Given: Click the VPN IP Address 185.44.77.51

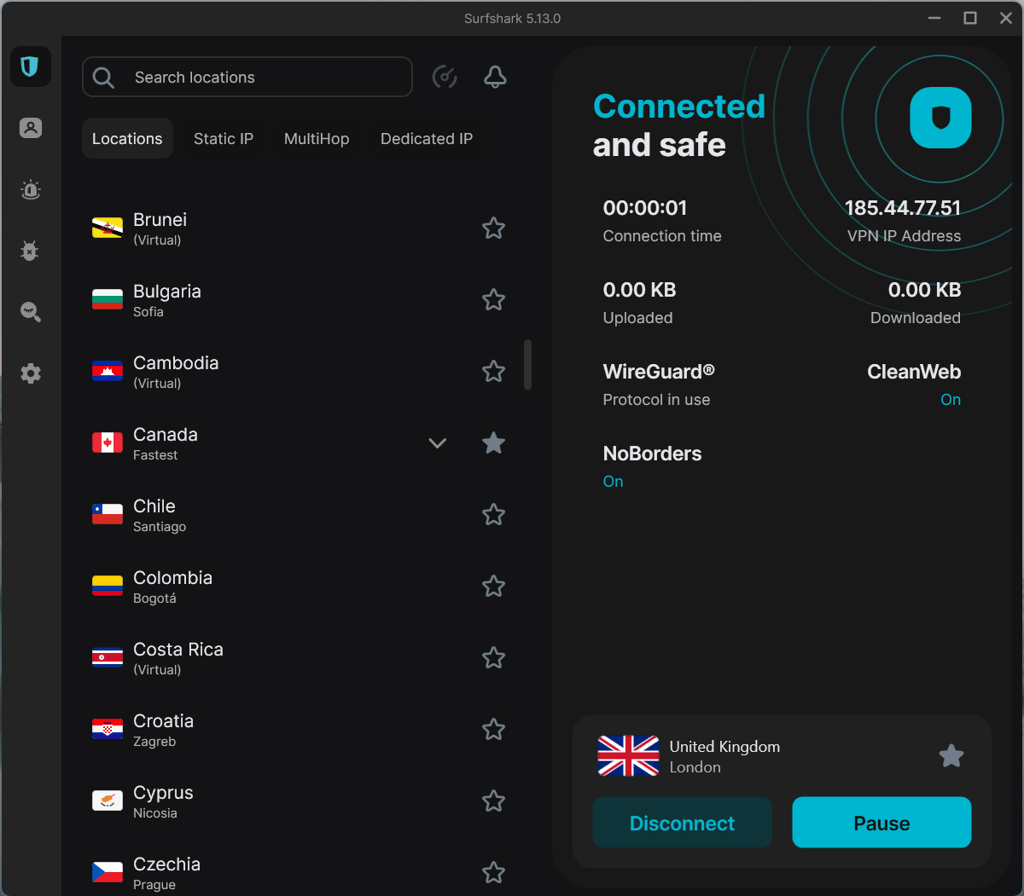Looking at the screenshot, I should 903,208.
